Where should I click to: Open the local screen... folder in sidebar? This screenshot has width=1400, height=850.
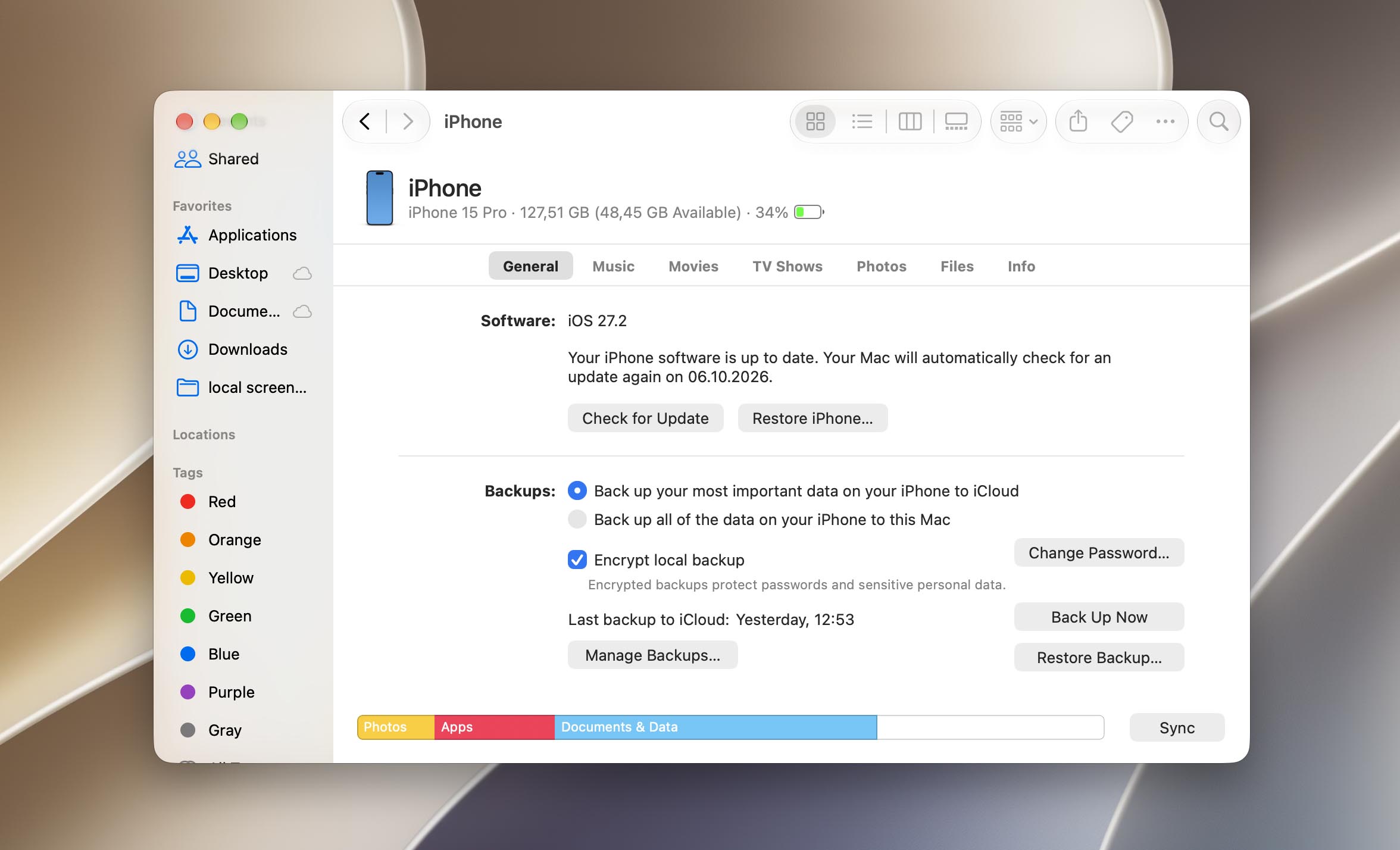(243, 387)
